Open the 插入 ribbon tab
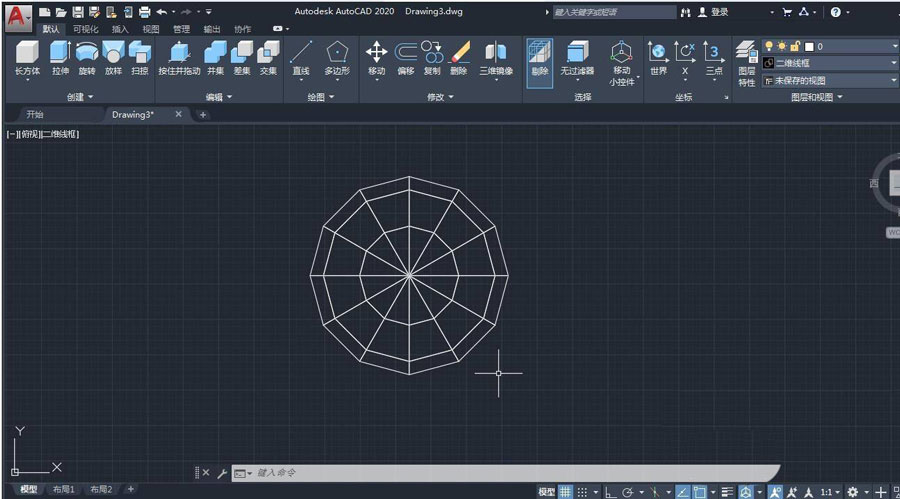This screenshot has width=900, height=499. click(x=120, y=29)
